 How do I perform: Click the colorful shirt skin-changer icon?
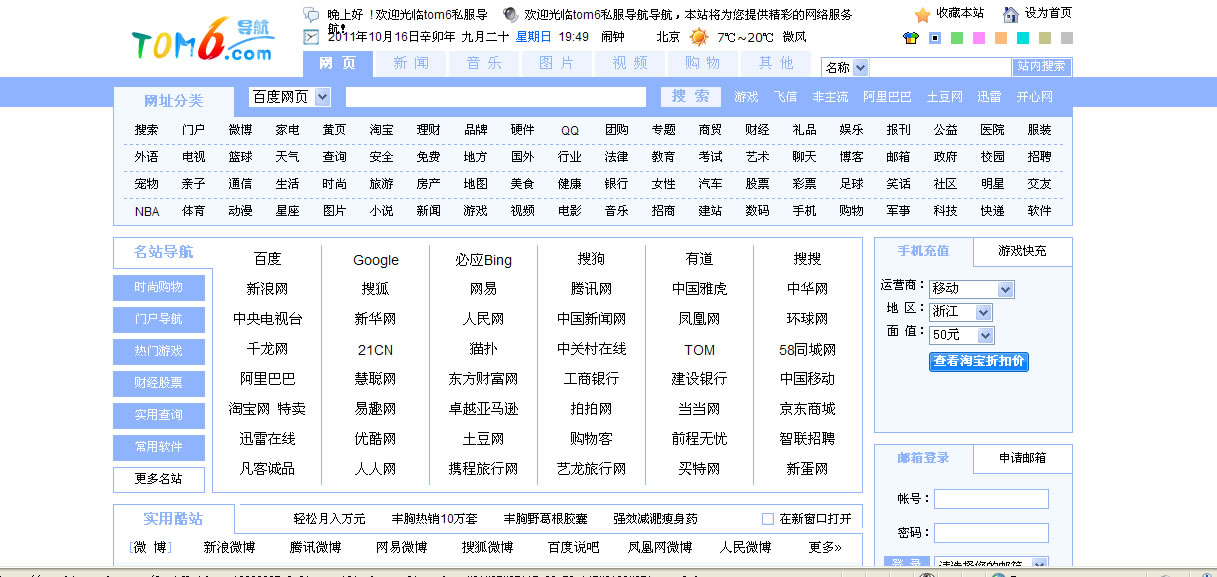(x=910, y=38)
